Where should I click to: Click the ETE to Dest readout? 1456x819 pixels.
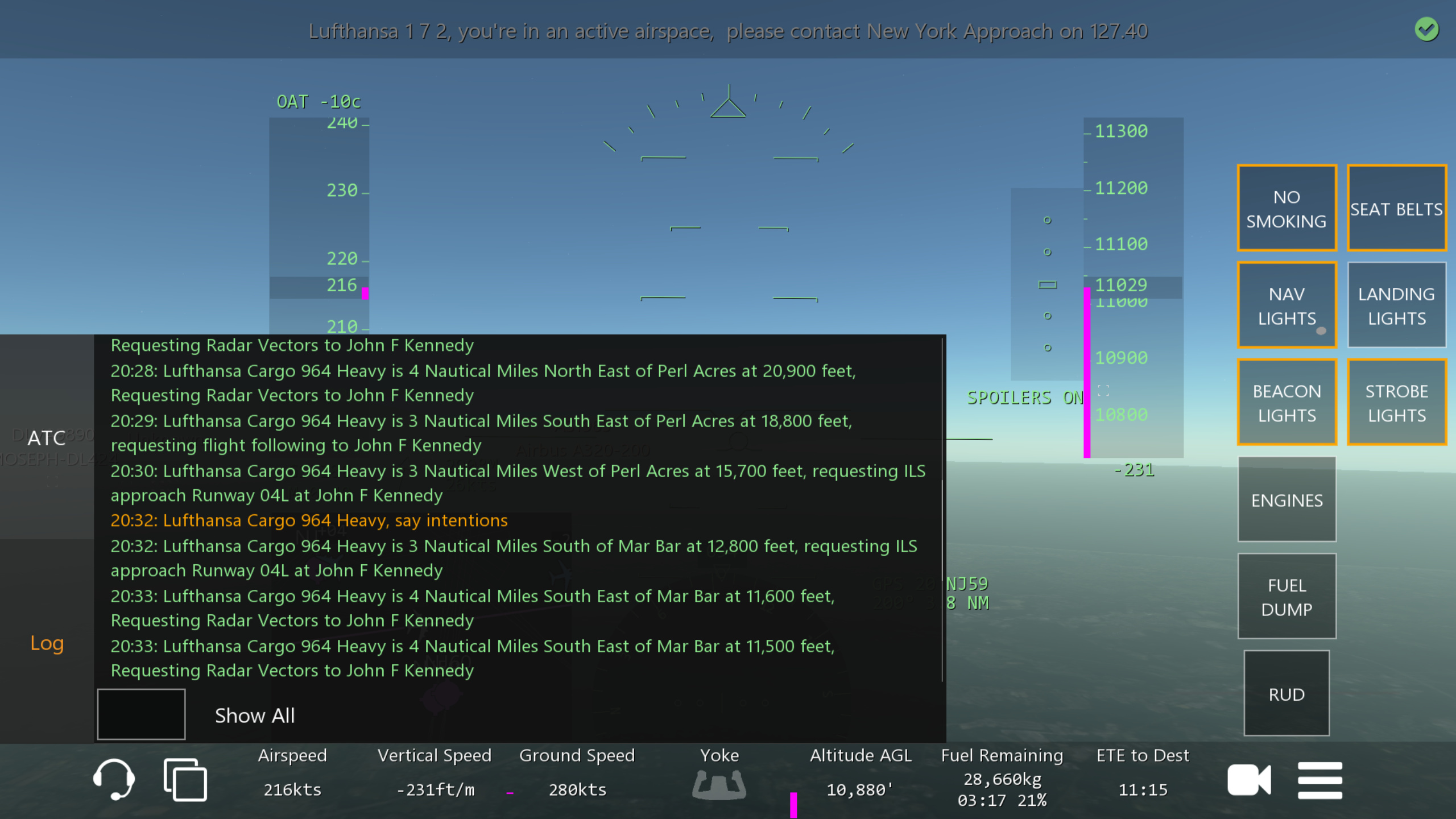point(1142,772)
